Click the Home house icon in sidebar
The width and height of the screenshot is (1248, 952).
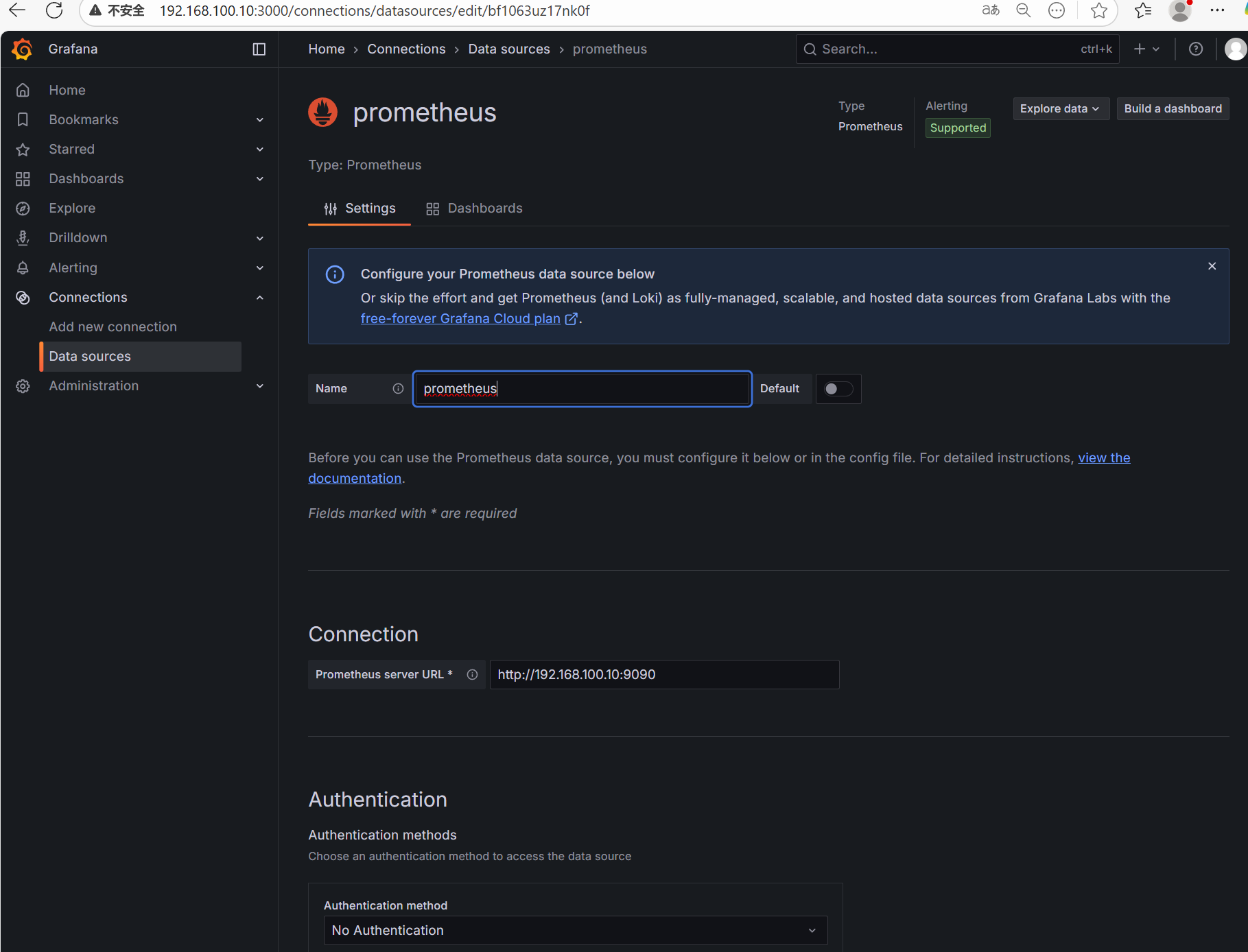point(23,90)
